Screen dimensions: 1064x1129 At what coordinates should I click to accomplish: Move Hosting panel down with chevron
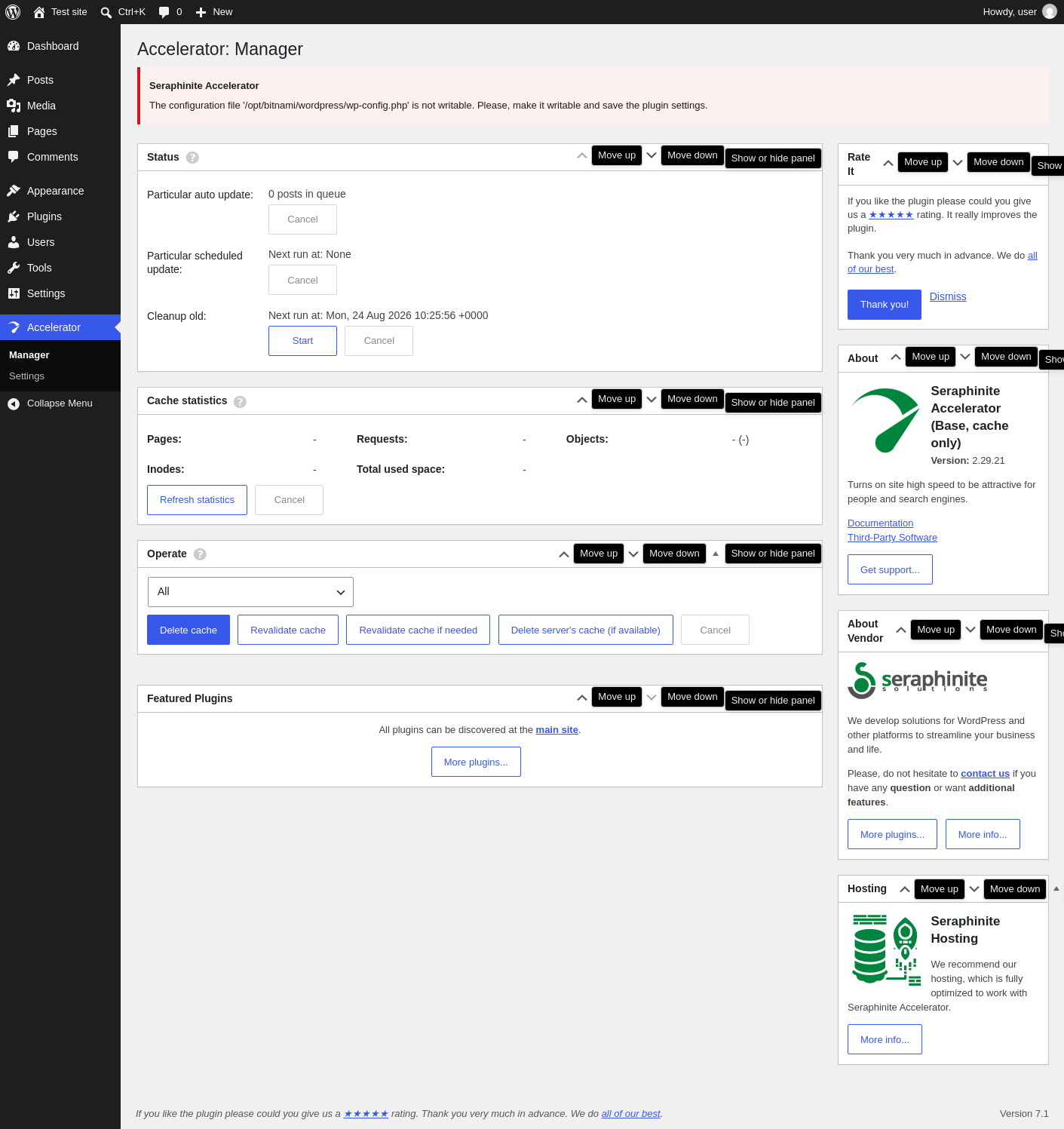(974, 889)
